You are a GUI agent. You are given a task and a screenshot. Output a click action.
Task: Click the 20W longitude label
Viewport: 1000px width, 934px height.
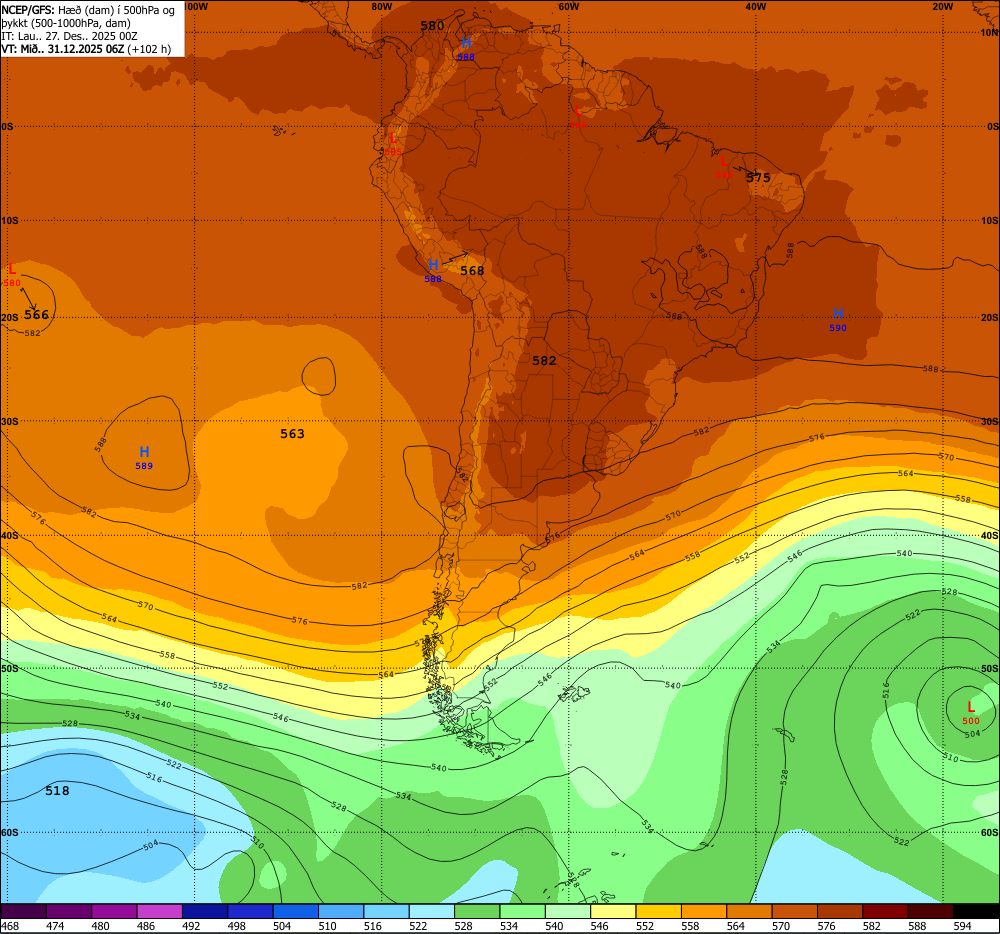point(942,6)
